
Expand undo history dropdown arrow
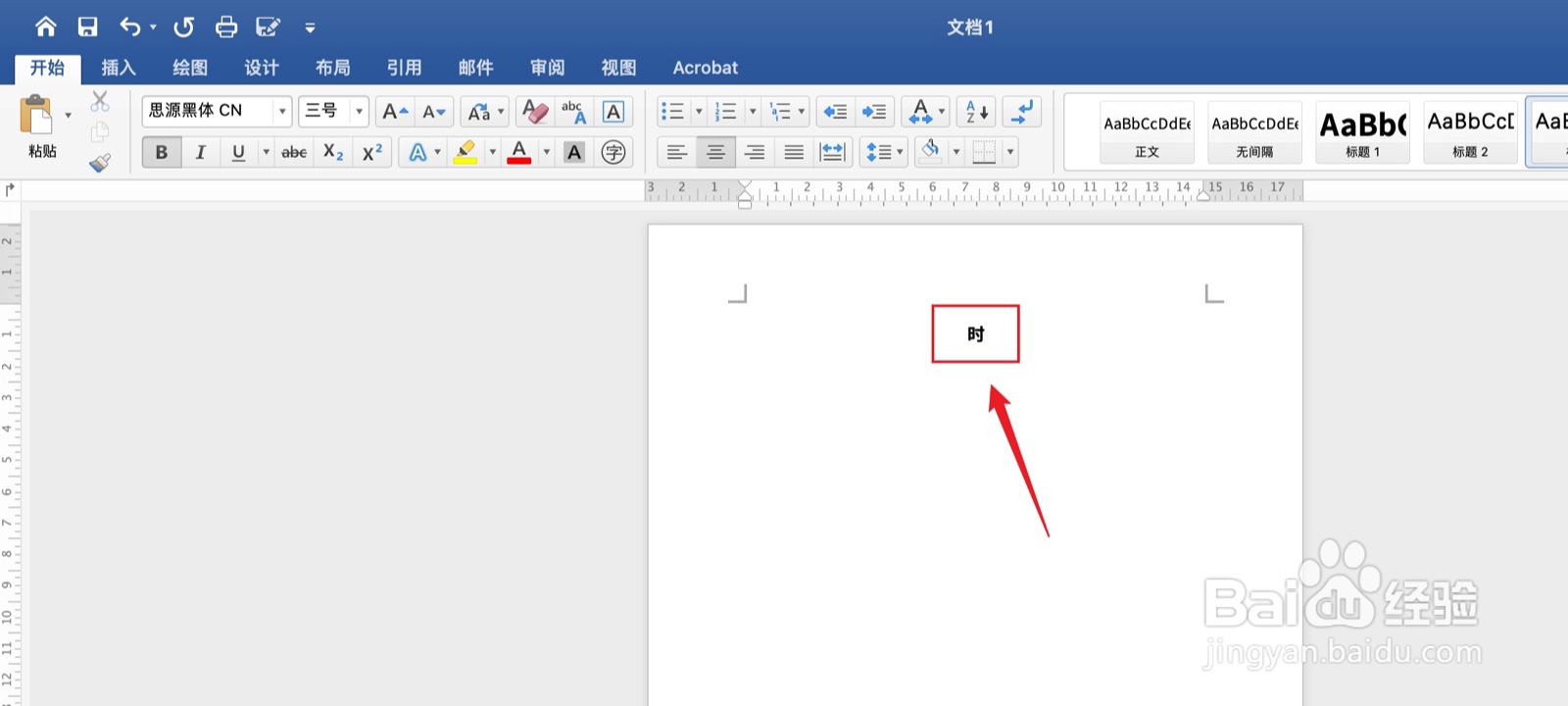[153, 26]
